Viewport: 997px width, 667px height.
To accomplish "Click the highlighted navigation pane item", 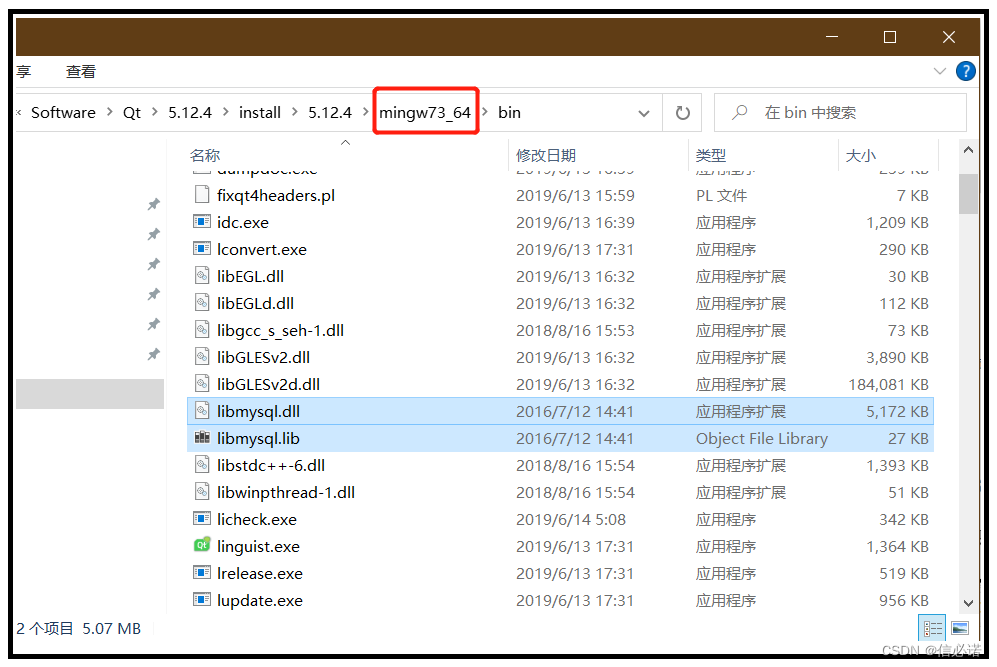I will (90, 394).
